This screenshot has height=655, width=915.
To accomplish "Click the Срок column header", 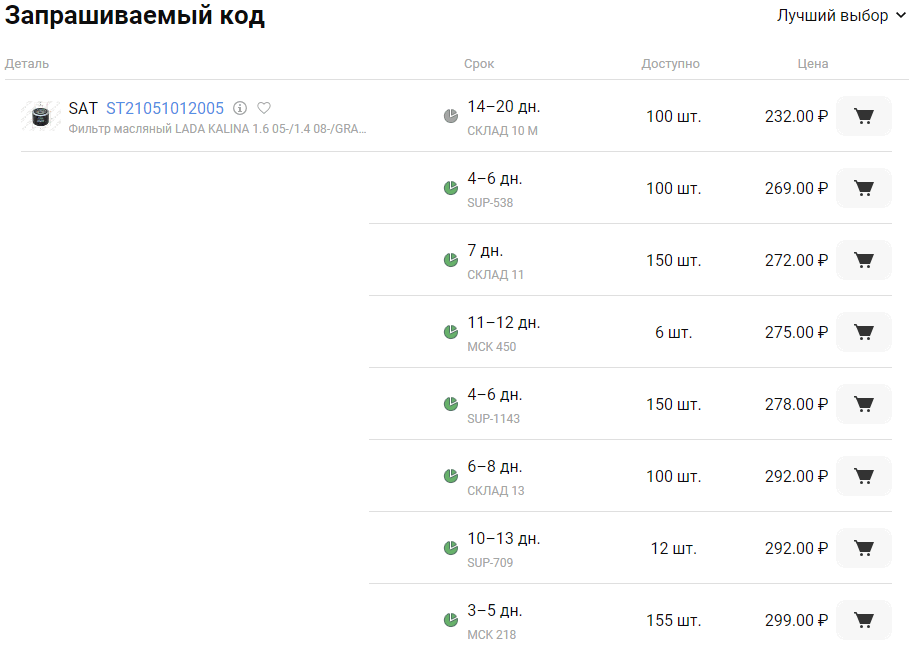I will 479,64.
